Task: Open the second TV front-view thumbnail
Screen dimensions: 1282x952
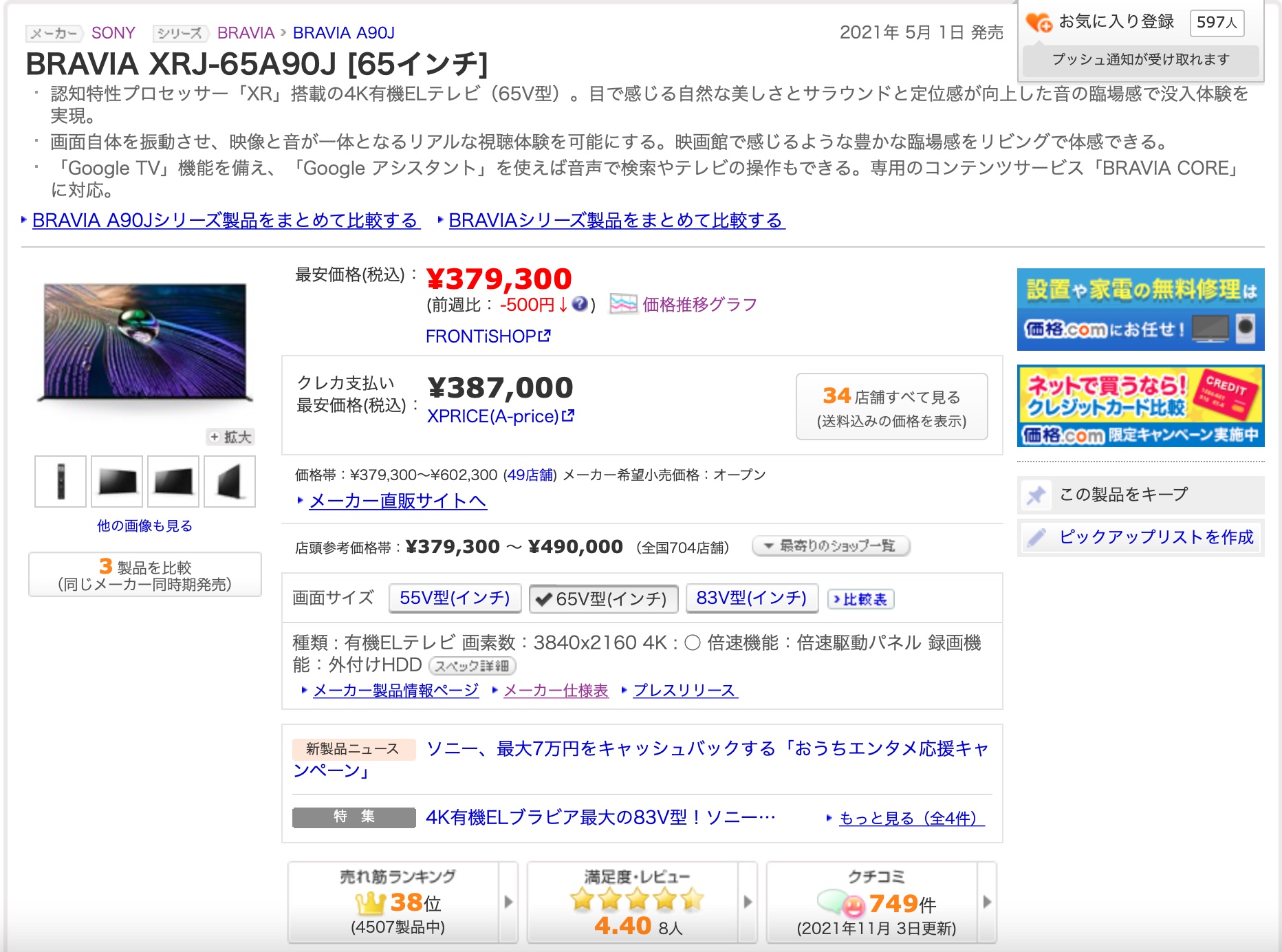Action: [x=117, y=482]
